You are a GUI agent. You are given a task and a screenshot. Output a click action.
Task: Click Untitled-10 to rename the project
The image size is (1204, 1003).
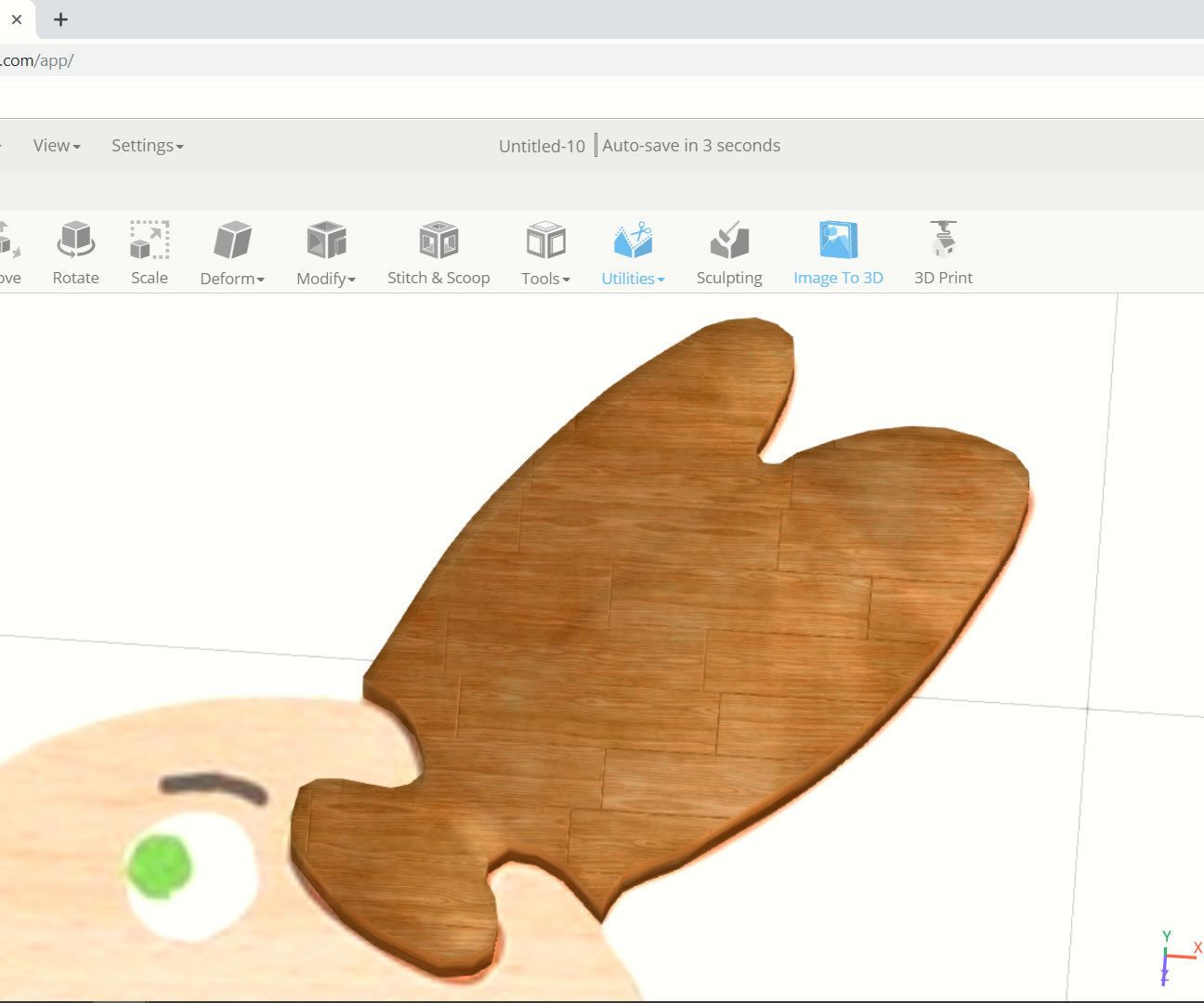pyautogui.click(x=541, y=145)
